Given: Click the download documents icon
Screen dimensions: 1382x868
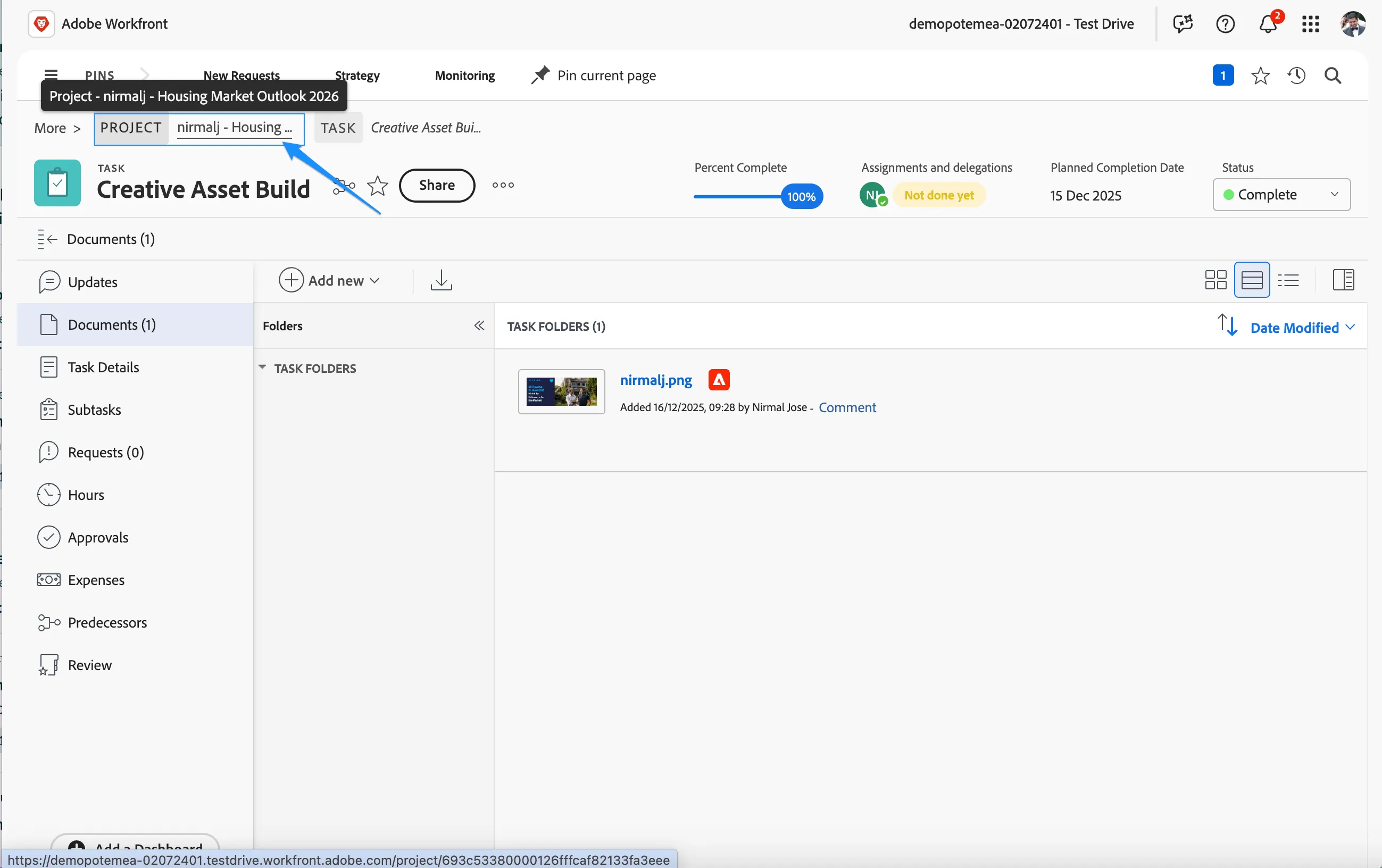Looking at the screenshot, I should pyautogui.click(x=442, y=280).
